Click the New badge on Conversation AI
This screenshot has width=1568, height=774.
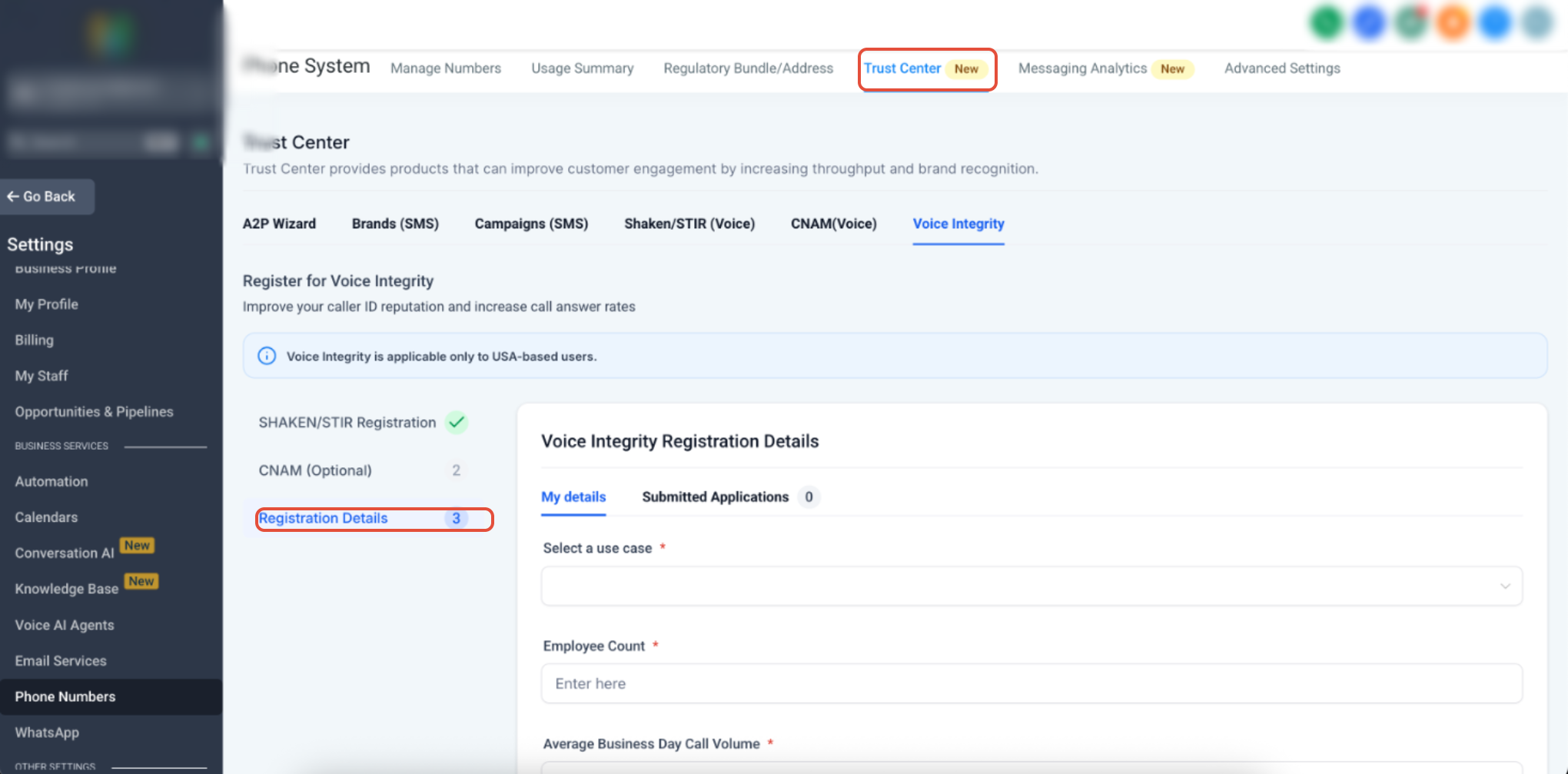point(138,546)
